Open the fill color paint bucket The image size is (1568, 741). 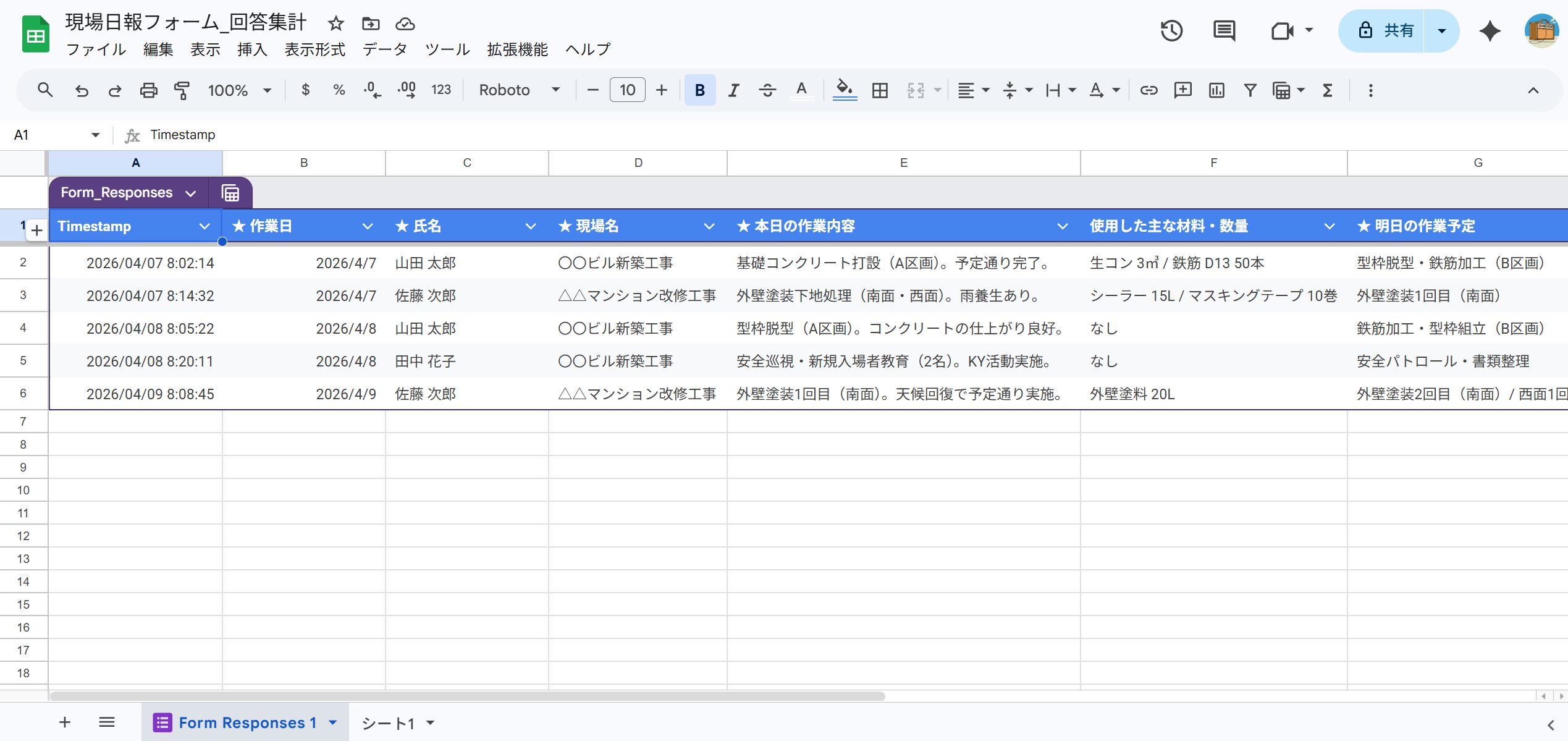[x=844, y=90]
